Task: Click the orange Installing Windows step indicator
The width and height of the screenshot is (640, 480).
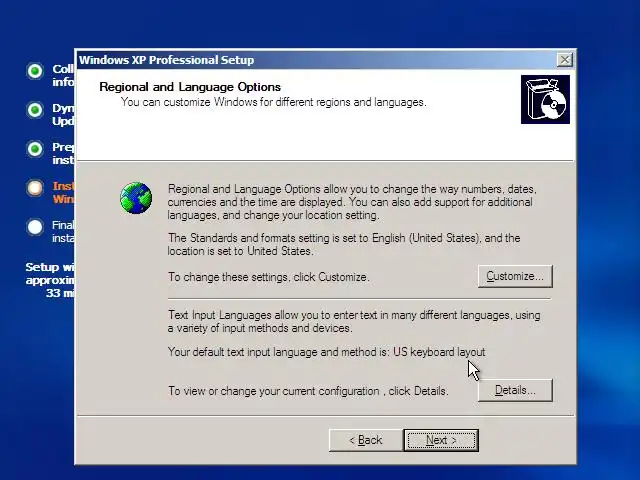Action: 35,188
